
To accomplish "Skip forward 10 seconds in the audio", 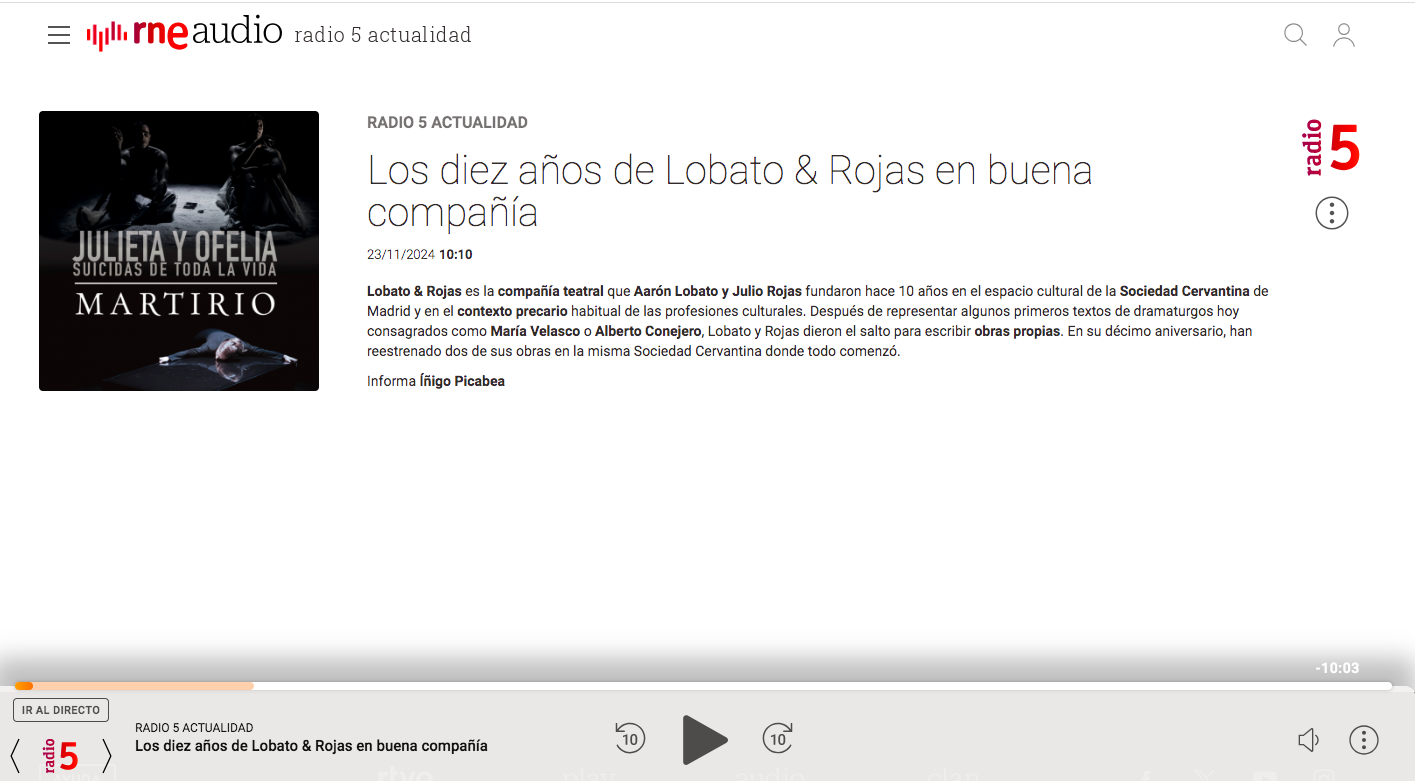I will (777, 739).
